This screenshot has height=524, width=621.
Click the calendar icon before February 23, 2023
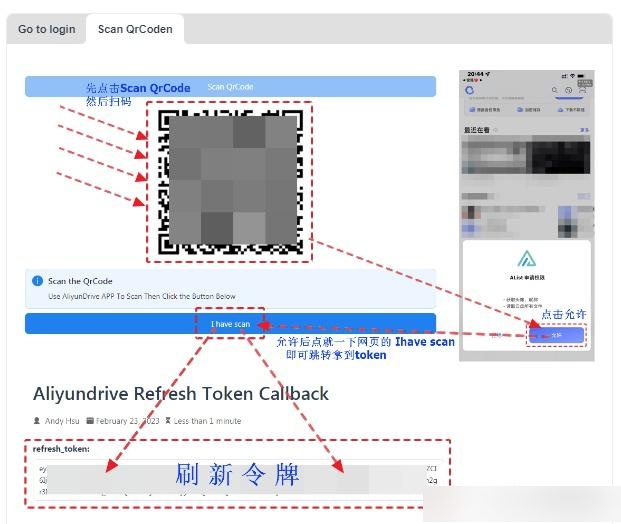click(90, 421)
